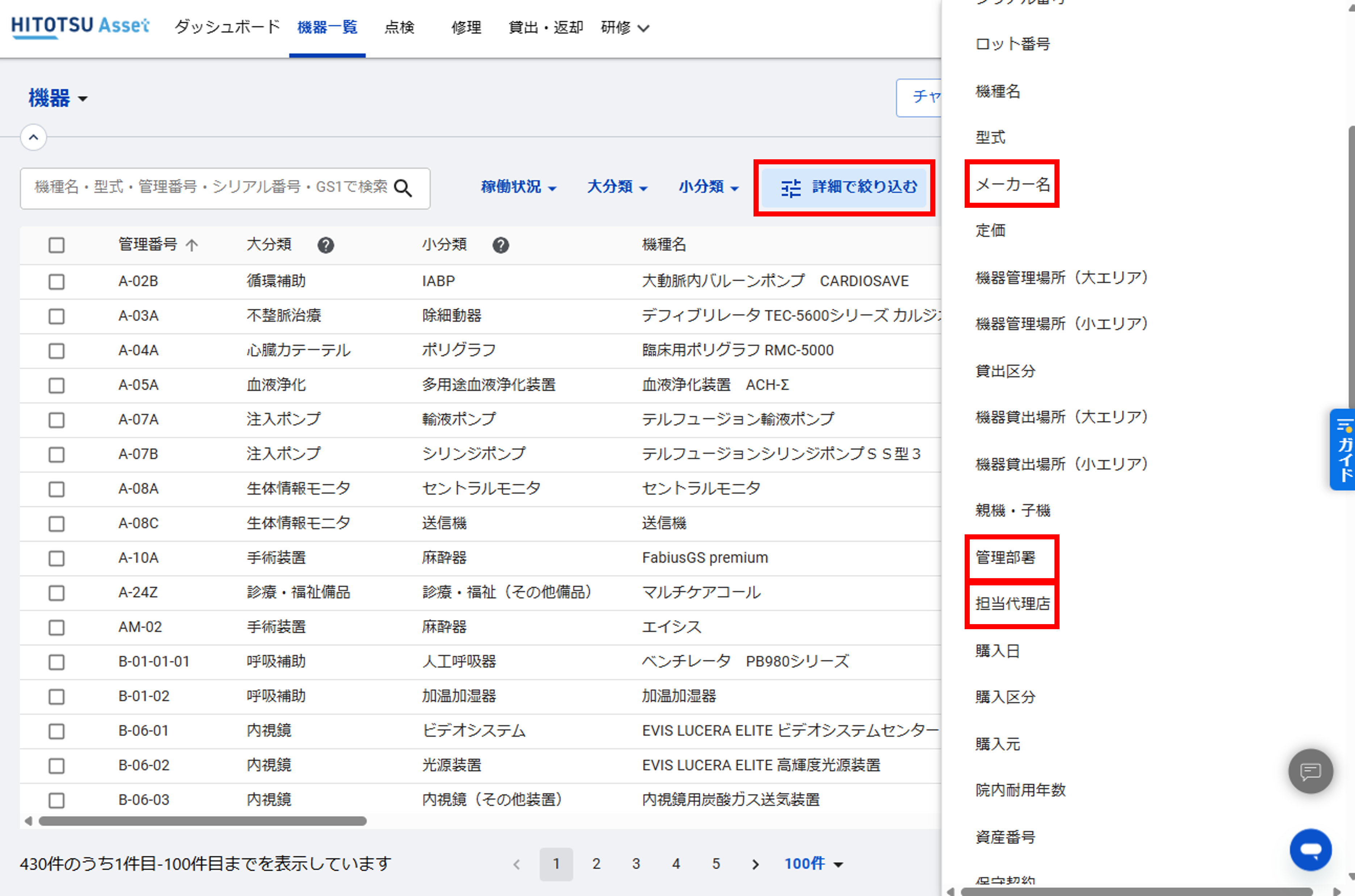Click the table horizontal scrollbar
This screenshot has width=1355, height=896.
(202, 821)
